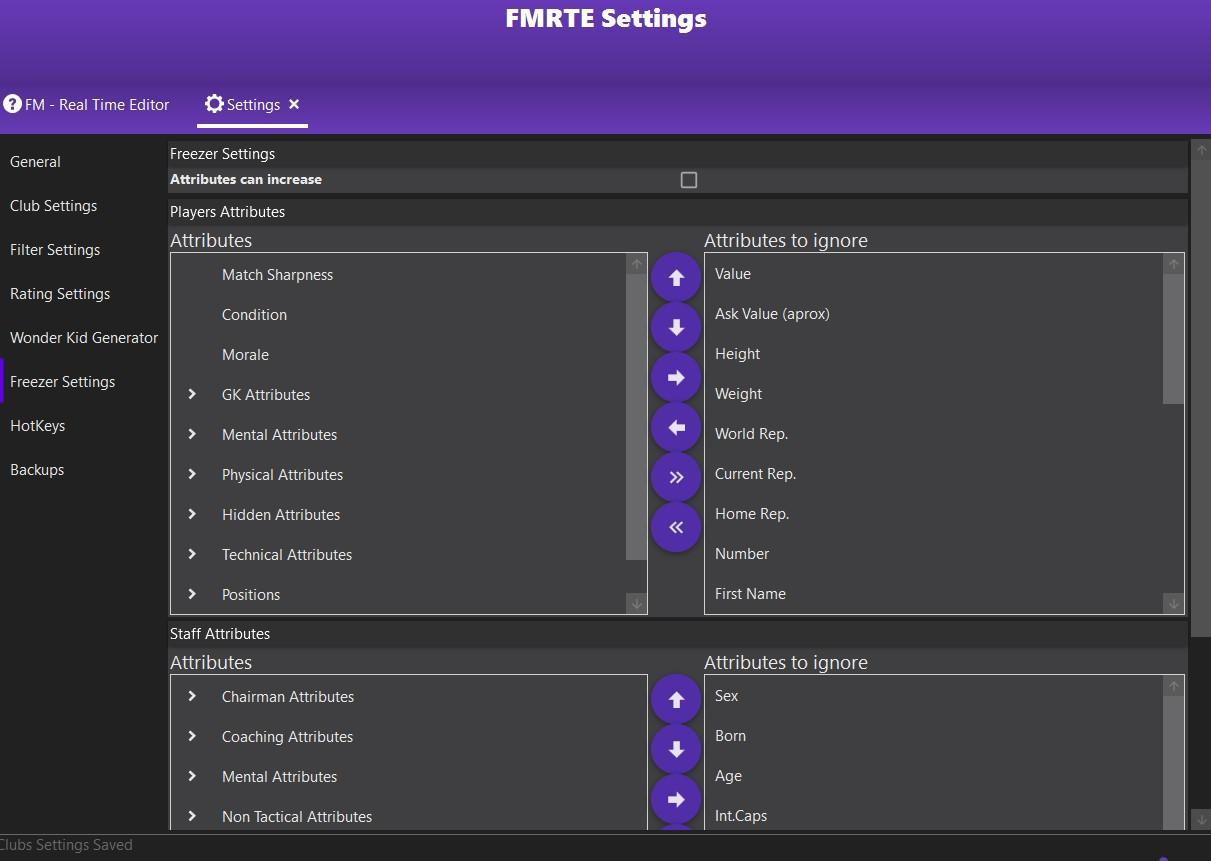Expand the Technical Attributes group
1211x861 pixels.
coord(192,554)
